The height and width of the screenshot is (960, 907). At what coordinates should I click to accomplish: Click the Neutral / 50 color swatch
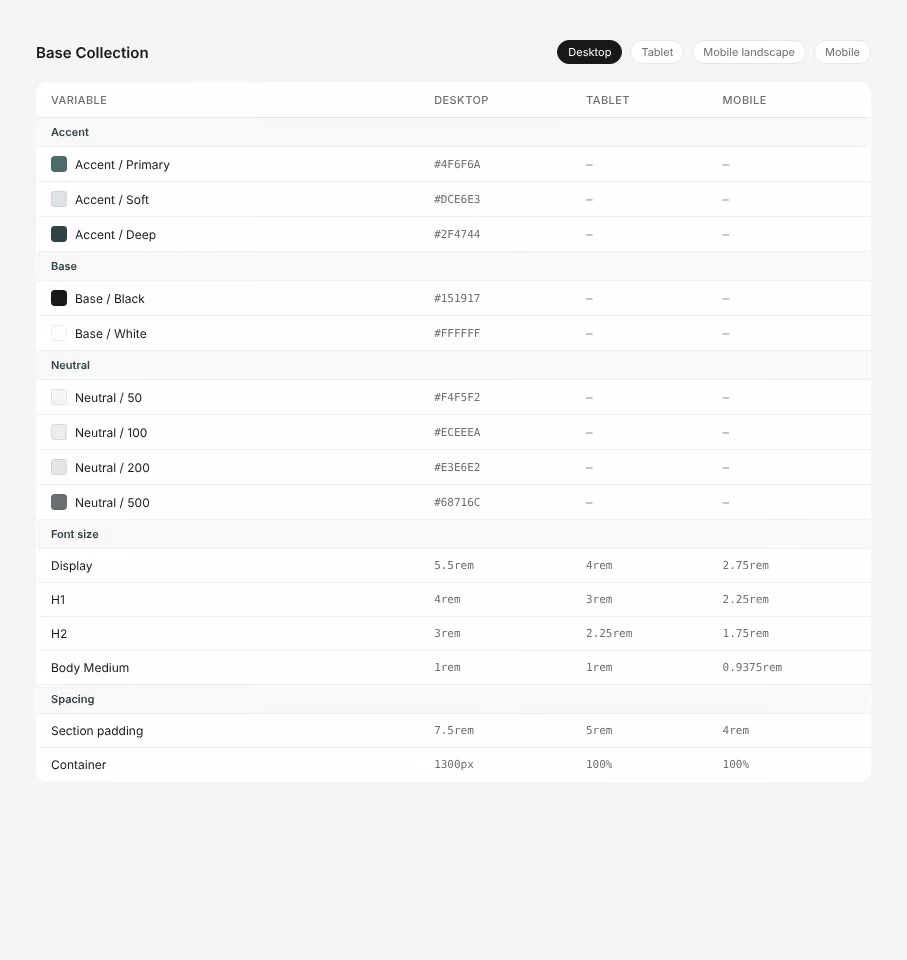59,397
